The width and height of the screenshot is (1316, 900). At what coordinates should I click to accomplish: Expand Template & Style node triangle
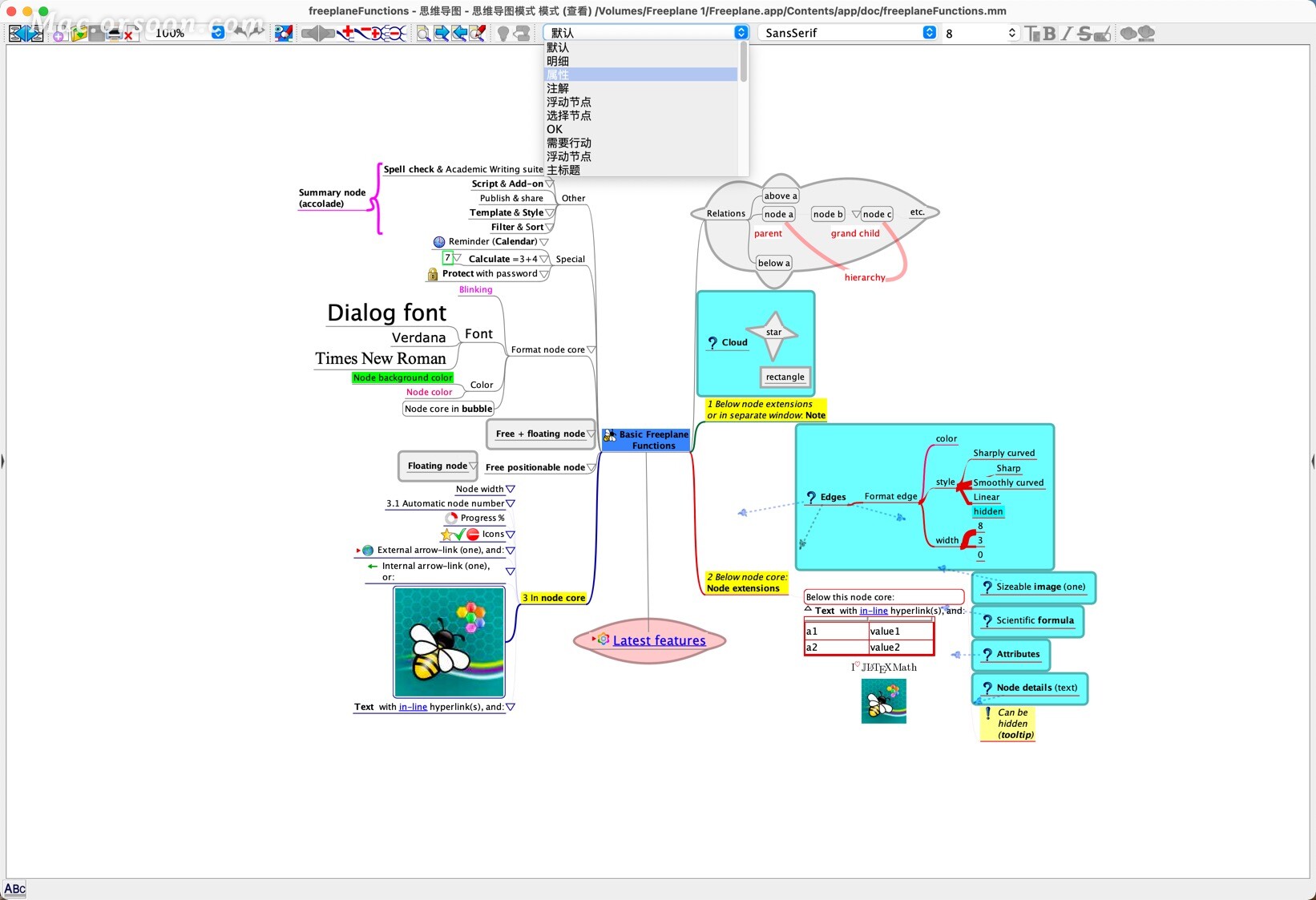[x=549, y=213]
